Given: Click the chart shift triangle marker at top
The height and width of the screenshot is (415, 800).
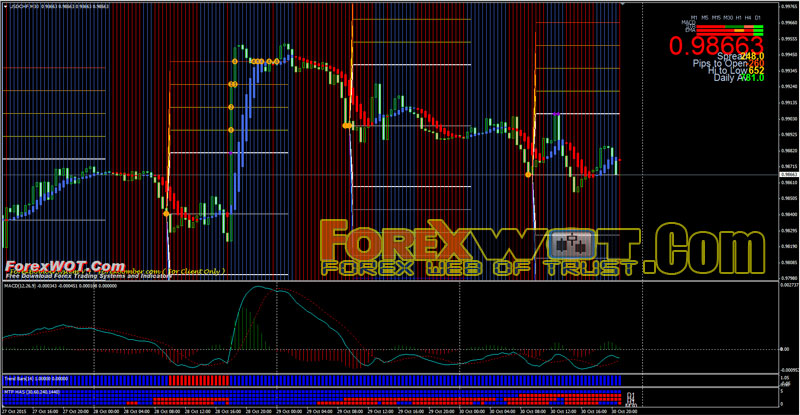Looking at the screenshot, I should tap(622, 4).
